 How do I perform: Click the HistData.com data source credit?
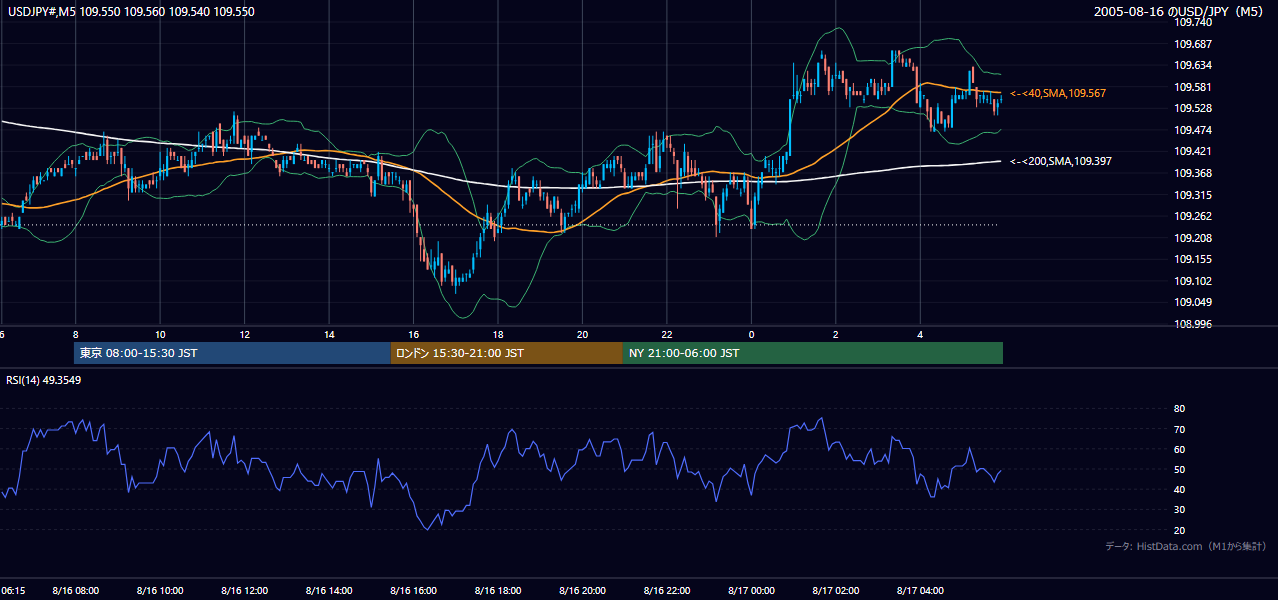(1186, 546)
